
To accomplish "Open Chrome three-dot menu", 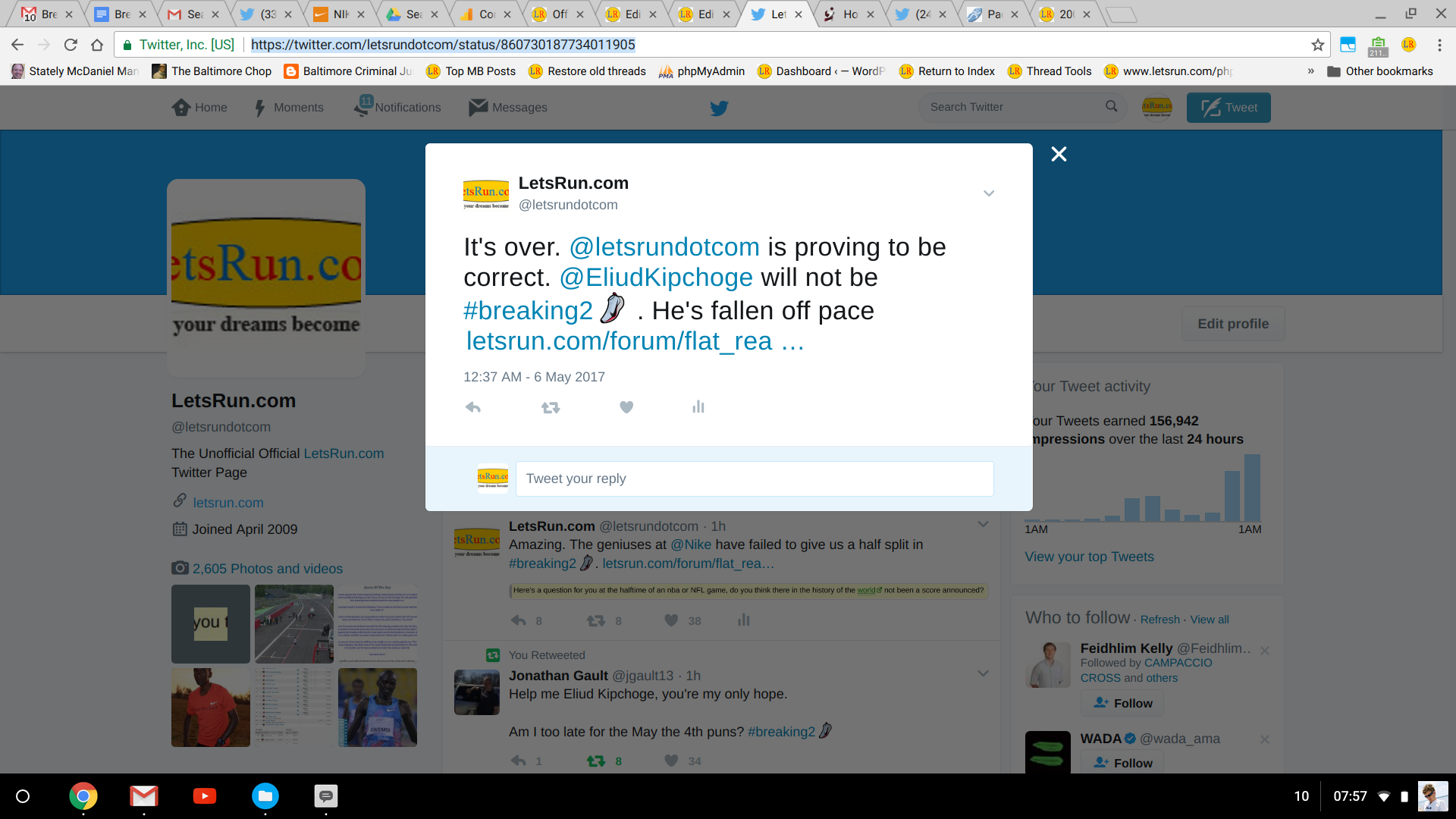I will pos(1439,45).
